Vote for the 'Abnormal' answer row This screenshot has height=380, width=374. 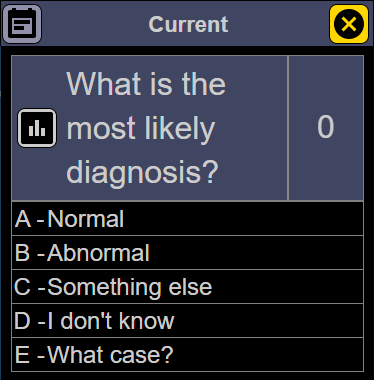187,253
